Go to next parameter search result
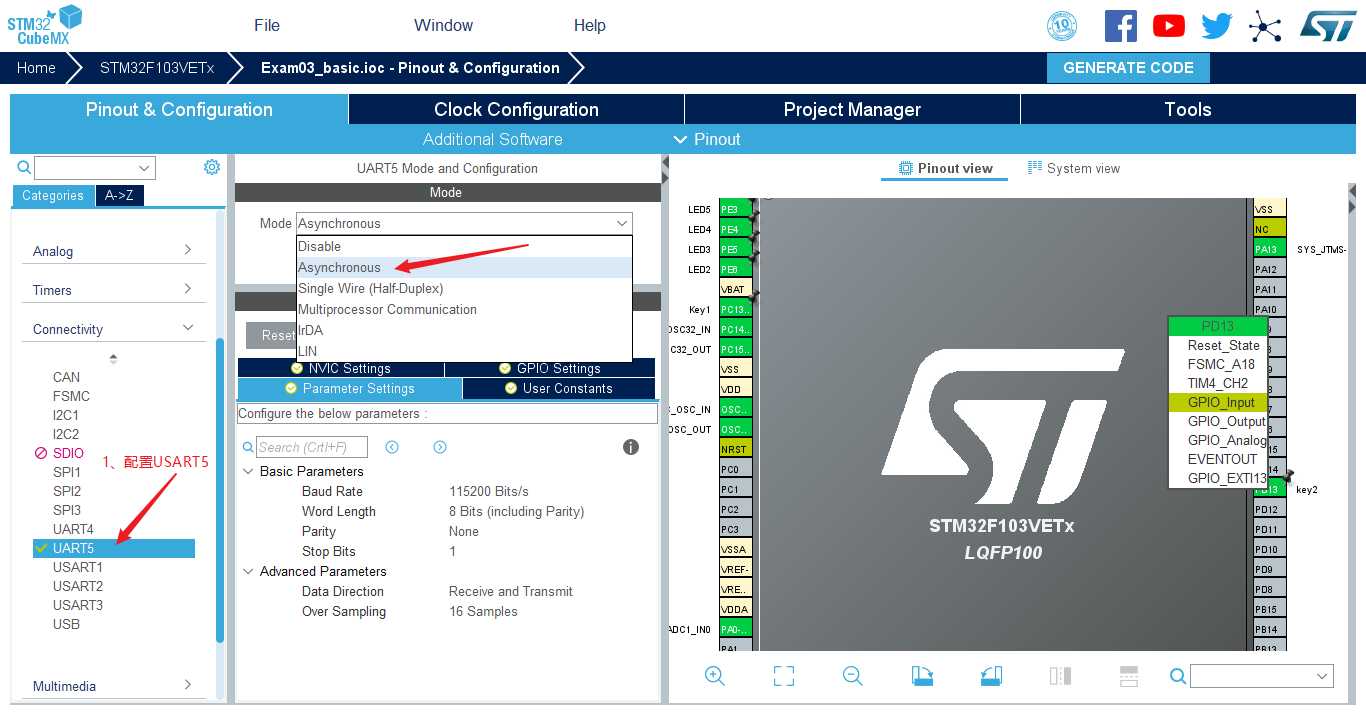This screenshot has height=715, width=1366. click(440, 447)
